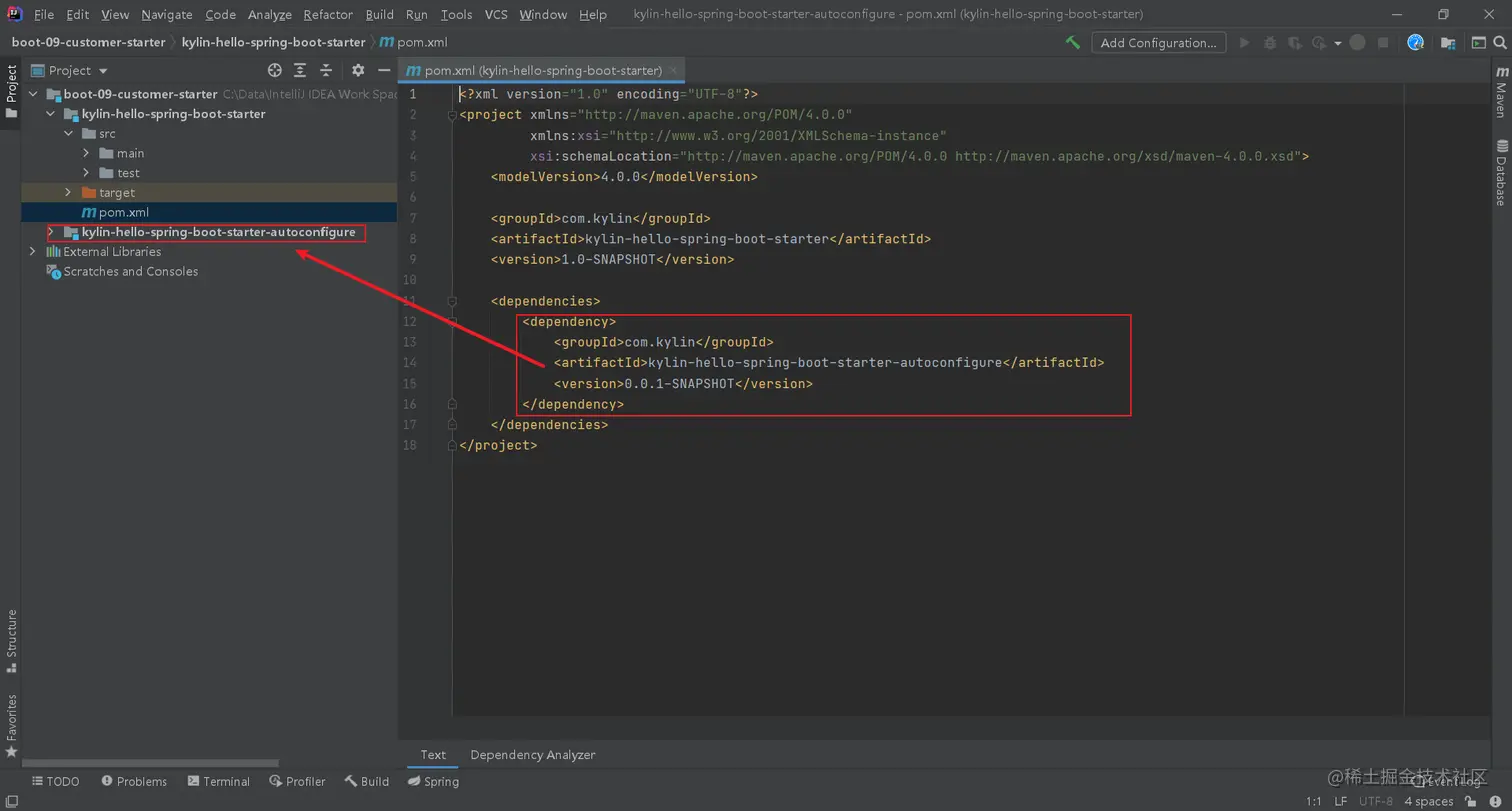Open the Build tool window
The width and height of the screenshot is (1512, 811).
pyautogui.click(x=367, y=781)
